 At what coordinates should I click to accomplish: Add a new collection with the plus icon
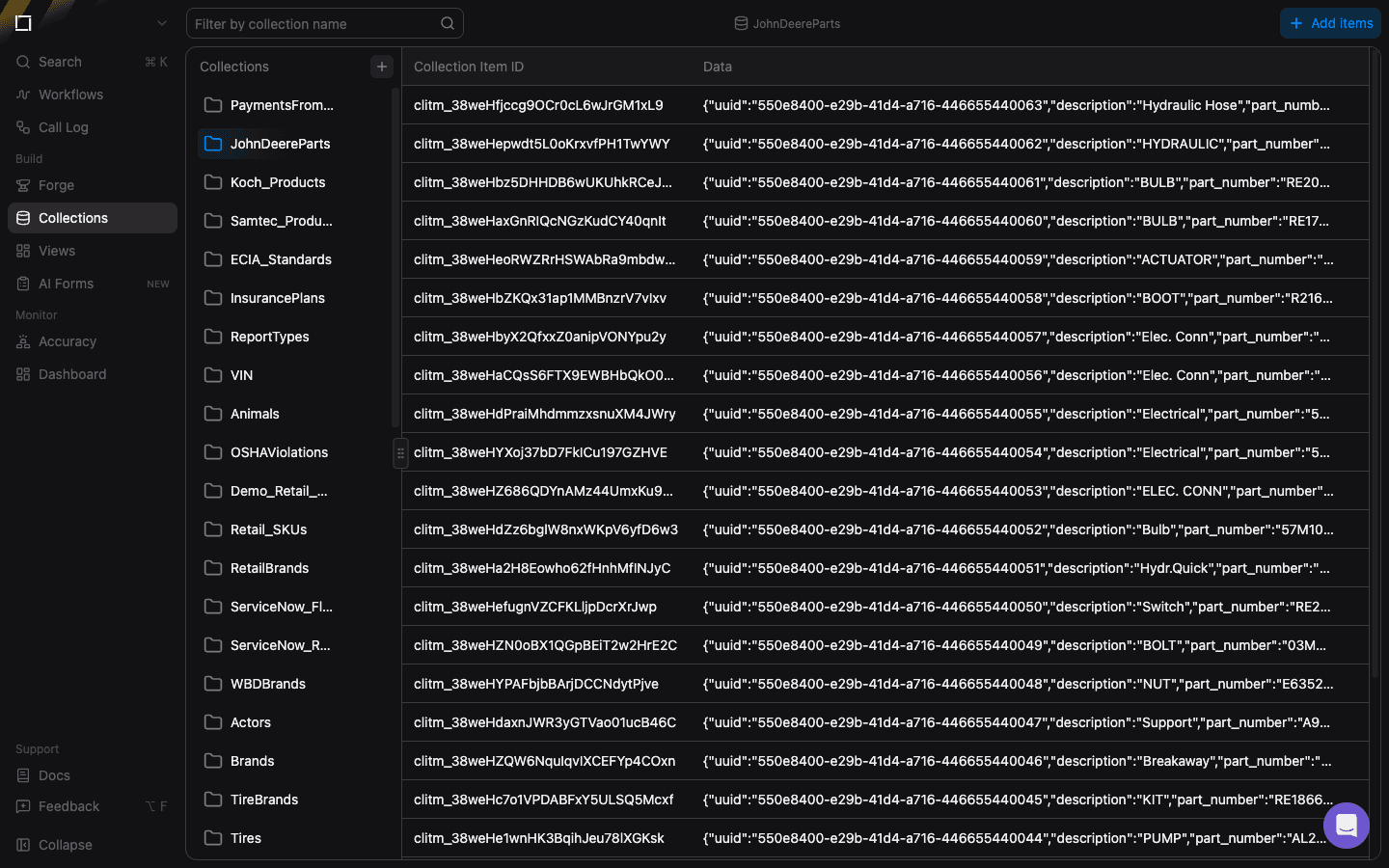(x=382, y=67)
